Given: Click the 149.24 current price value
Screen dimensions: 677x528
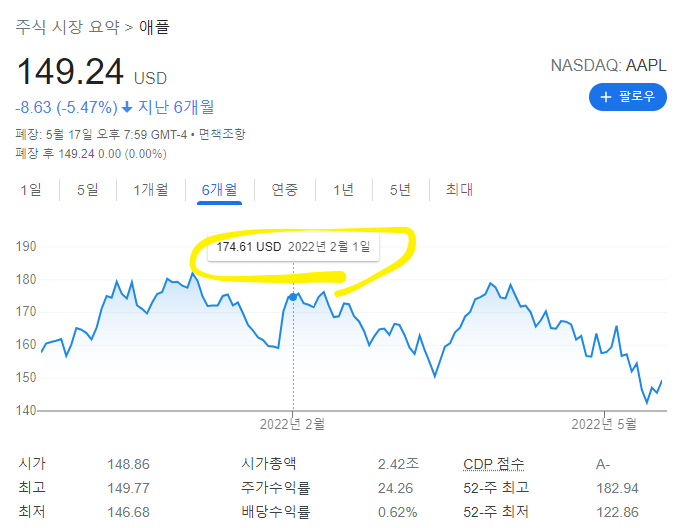Looking at the screenshot, I should point(70,72).
